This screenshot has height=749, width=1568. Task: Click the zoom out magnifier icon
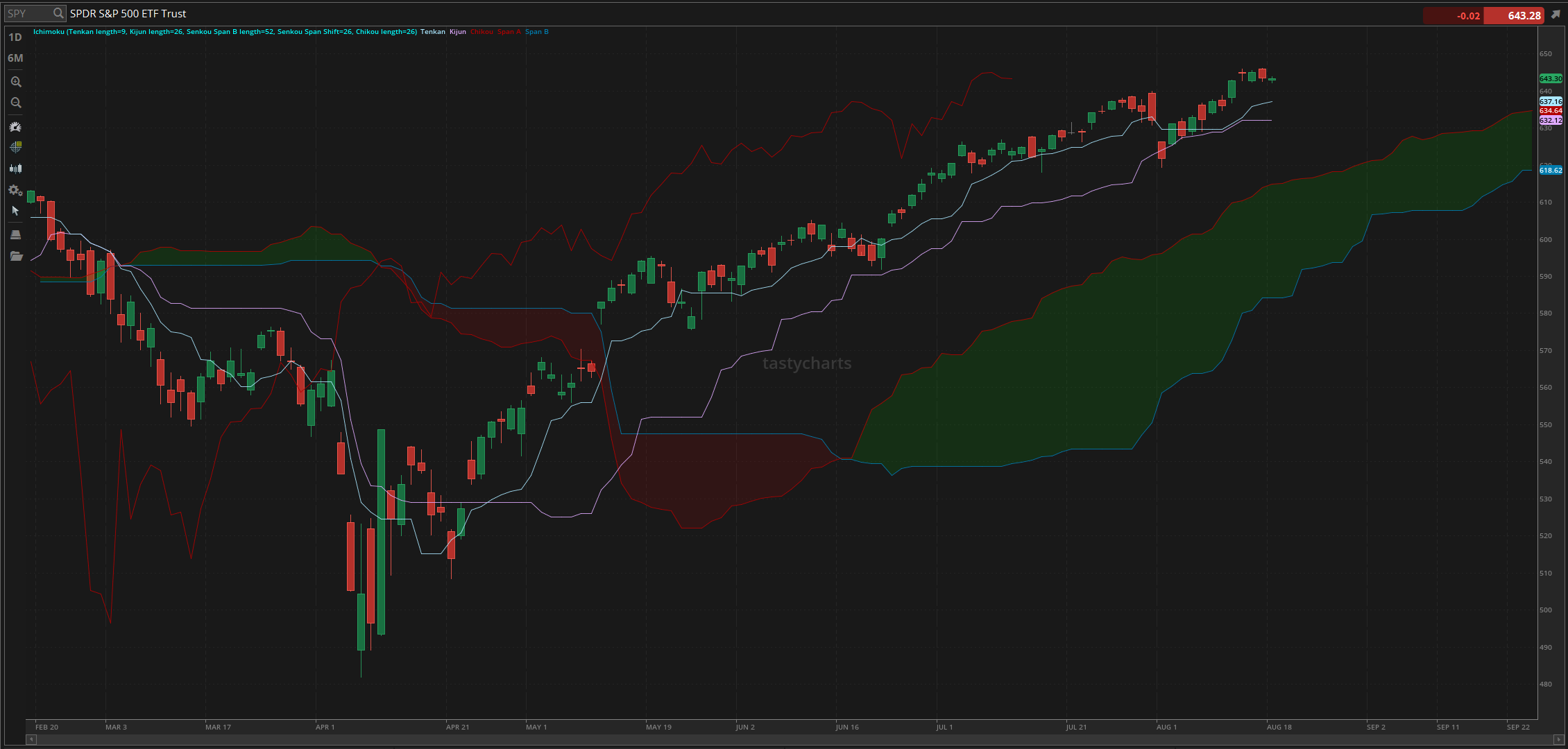15,103
